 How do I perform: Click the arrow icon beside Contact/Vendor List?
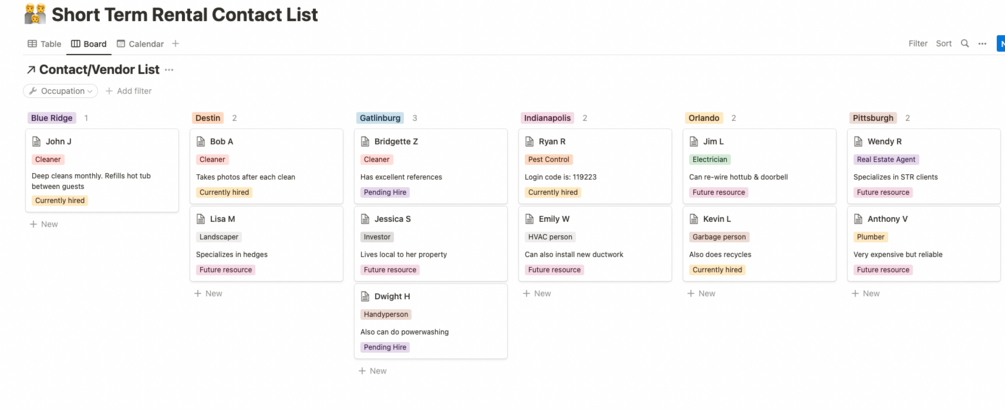(30, 70)
